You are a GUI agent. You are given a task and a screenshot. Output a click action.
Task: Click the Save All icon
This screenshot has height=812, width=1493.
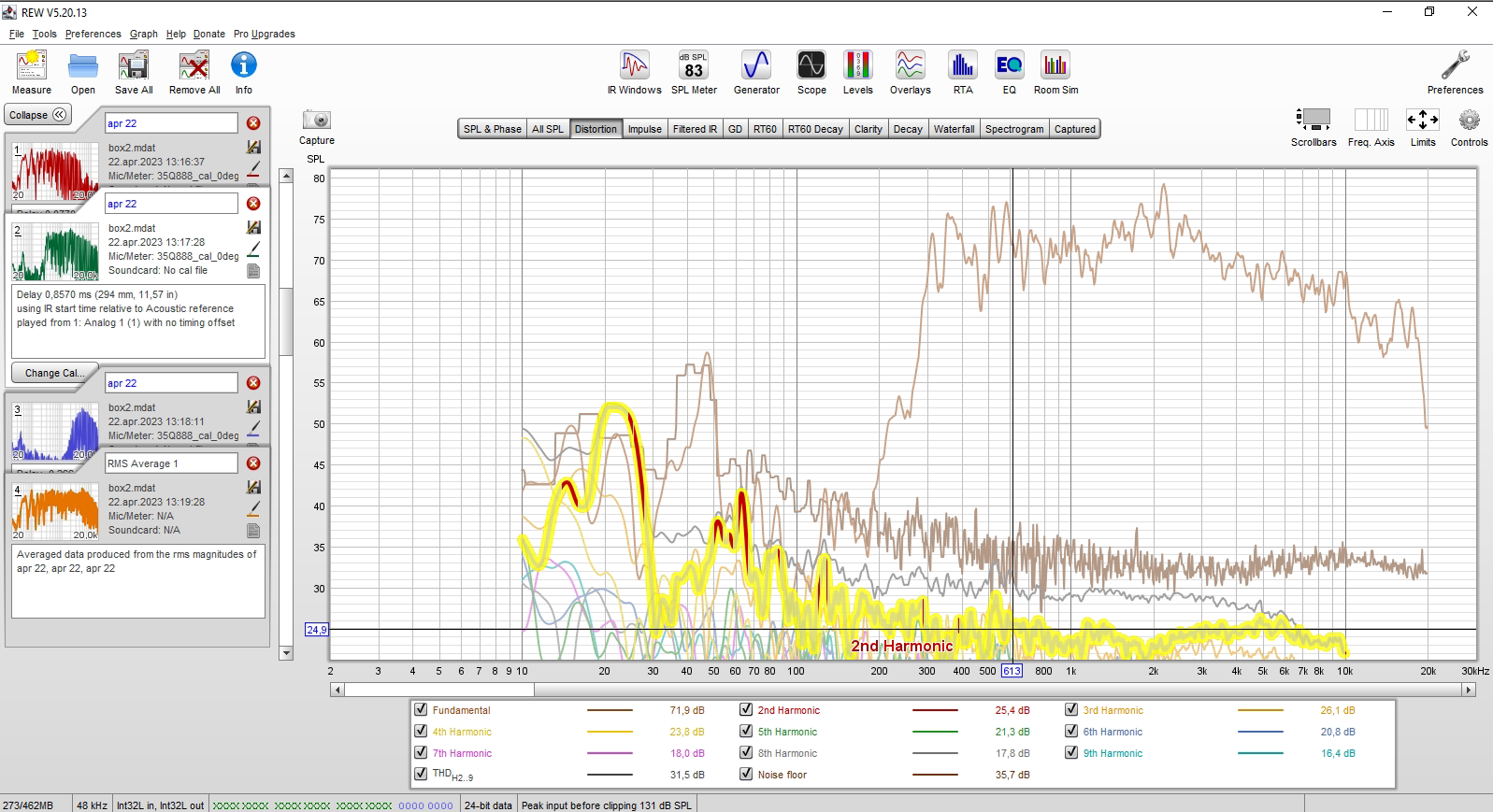coord(134,65)
